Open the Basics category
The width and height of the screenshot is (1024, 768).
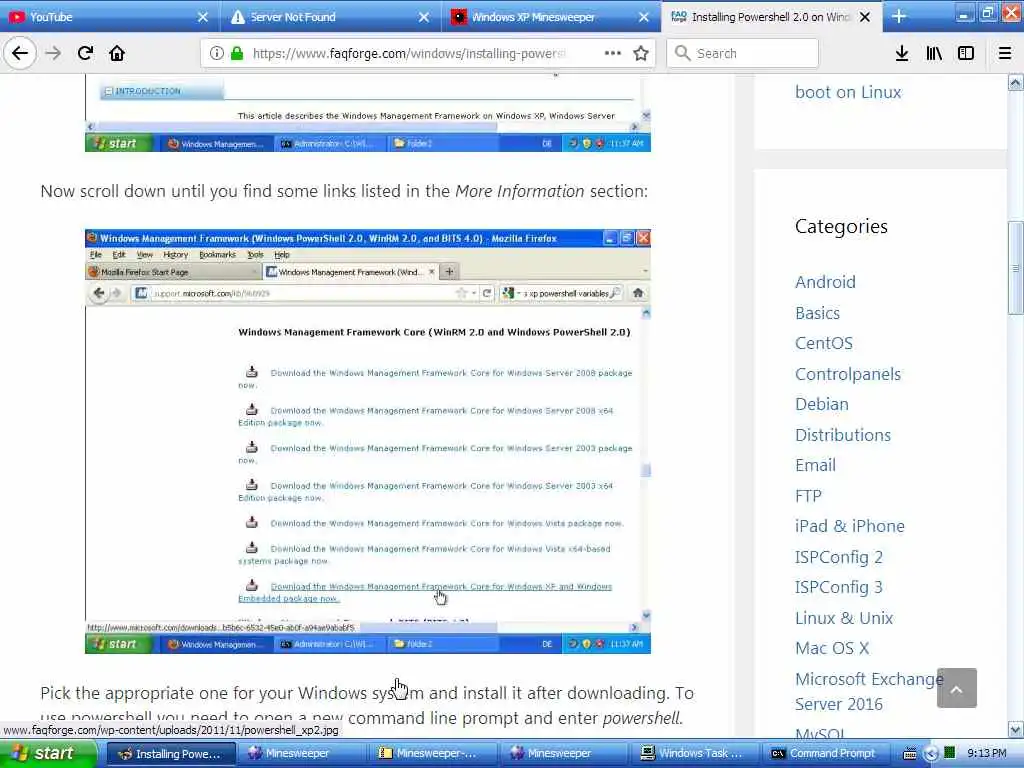pos(817,313)
